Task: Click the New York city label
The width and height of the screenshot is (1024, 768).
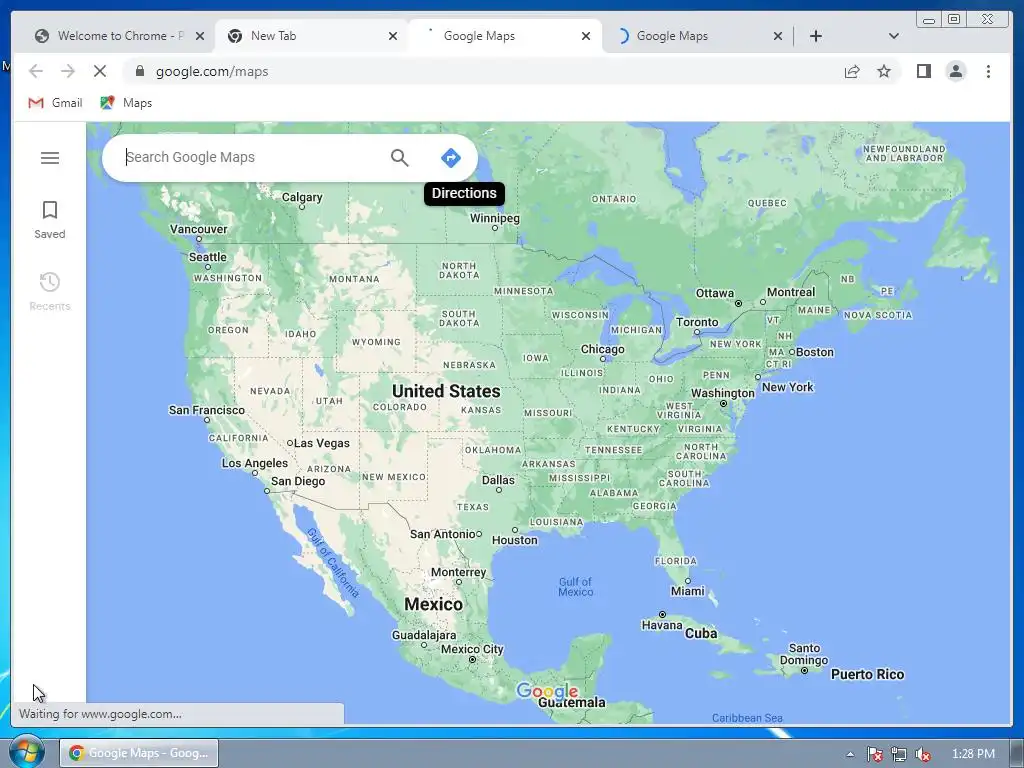Action: (x=788, y=387)
